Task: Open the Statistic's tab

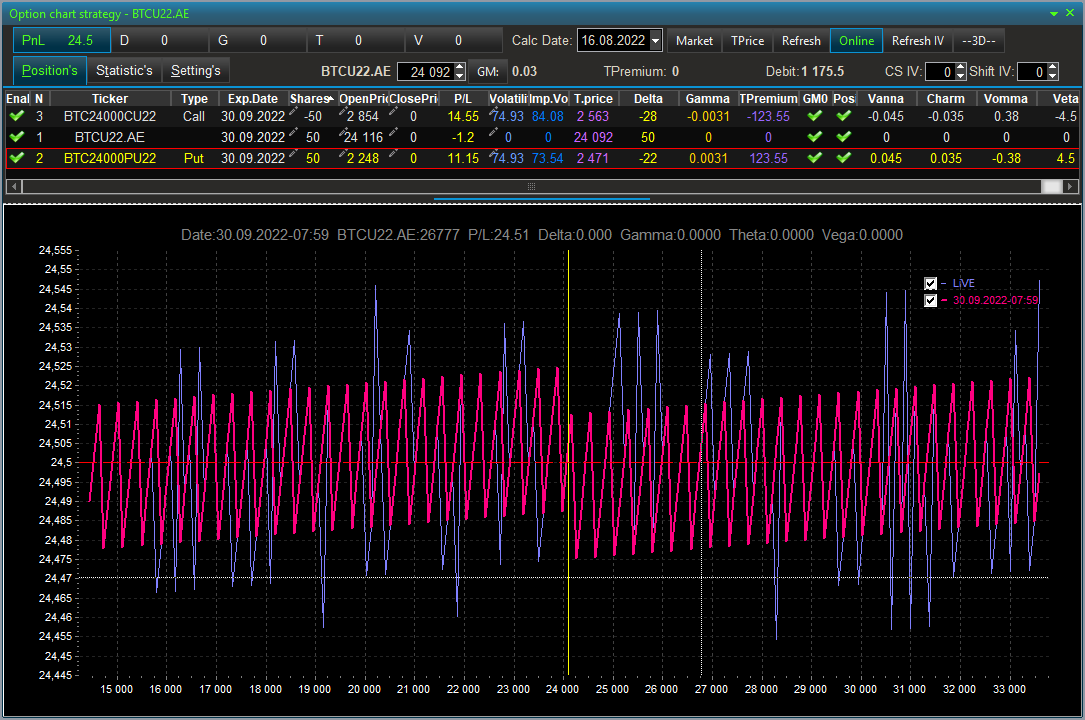Action: (x=124, y=71)
